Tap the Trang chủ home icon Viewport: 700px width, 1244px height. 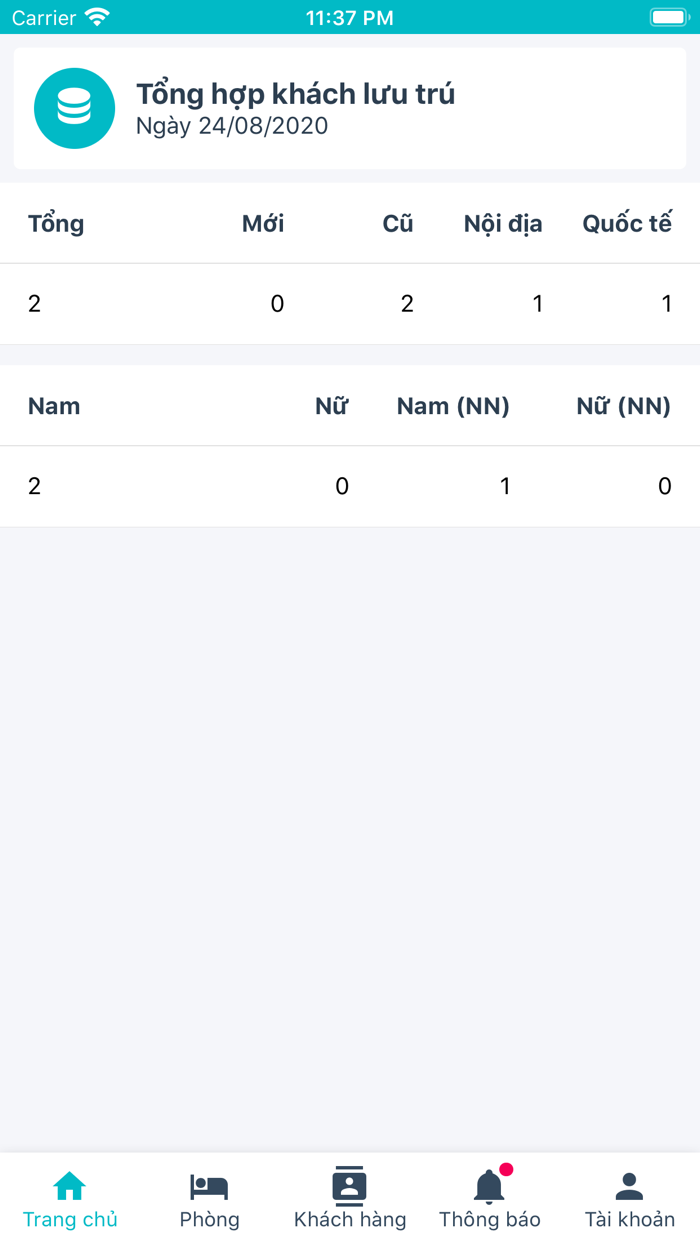(x=70, y=1186)
